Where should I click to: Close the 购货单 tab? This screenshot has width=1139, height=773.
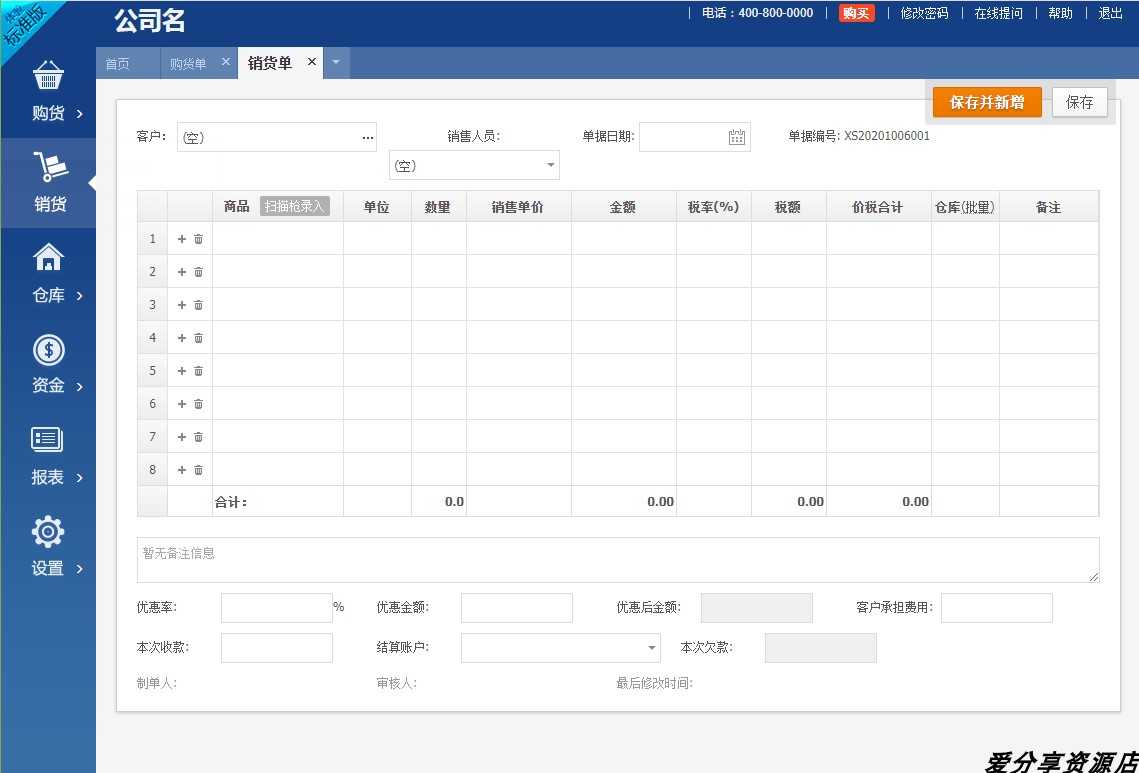coord(225,62)
